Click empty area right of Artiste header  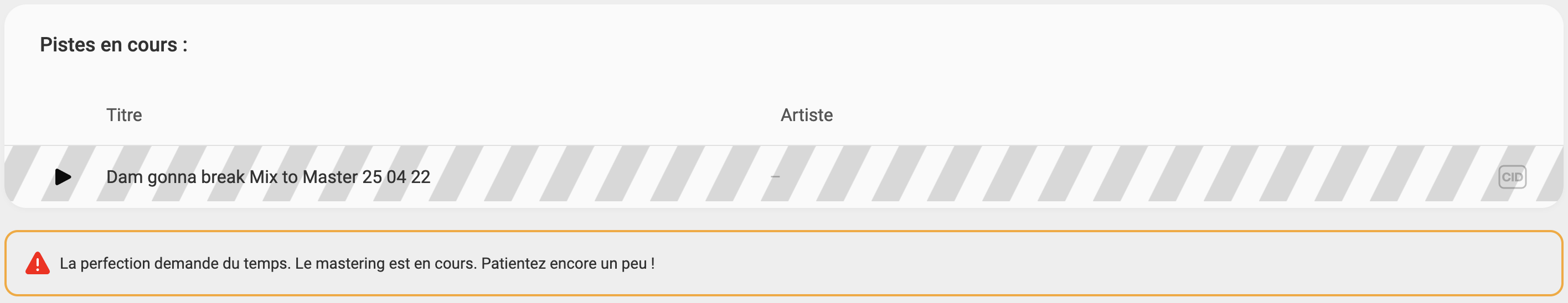tap(1157, 115)
